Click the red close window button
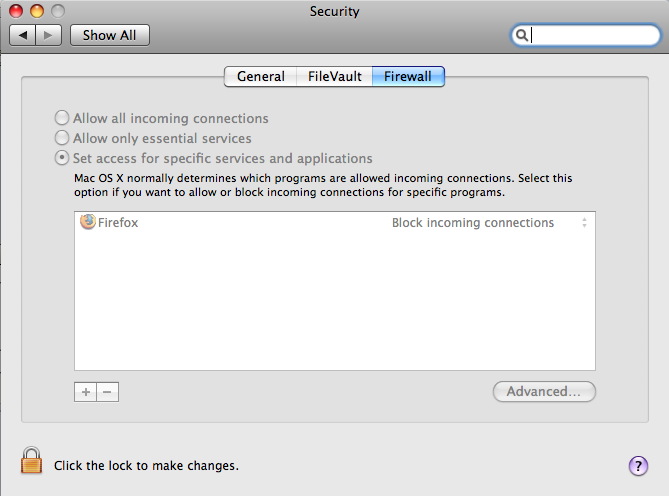The height and width of the screenshot is (496, 669). pos(16,11)
